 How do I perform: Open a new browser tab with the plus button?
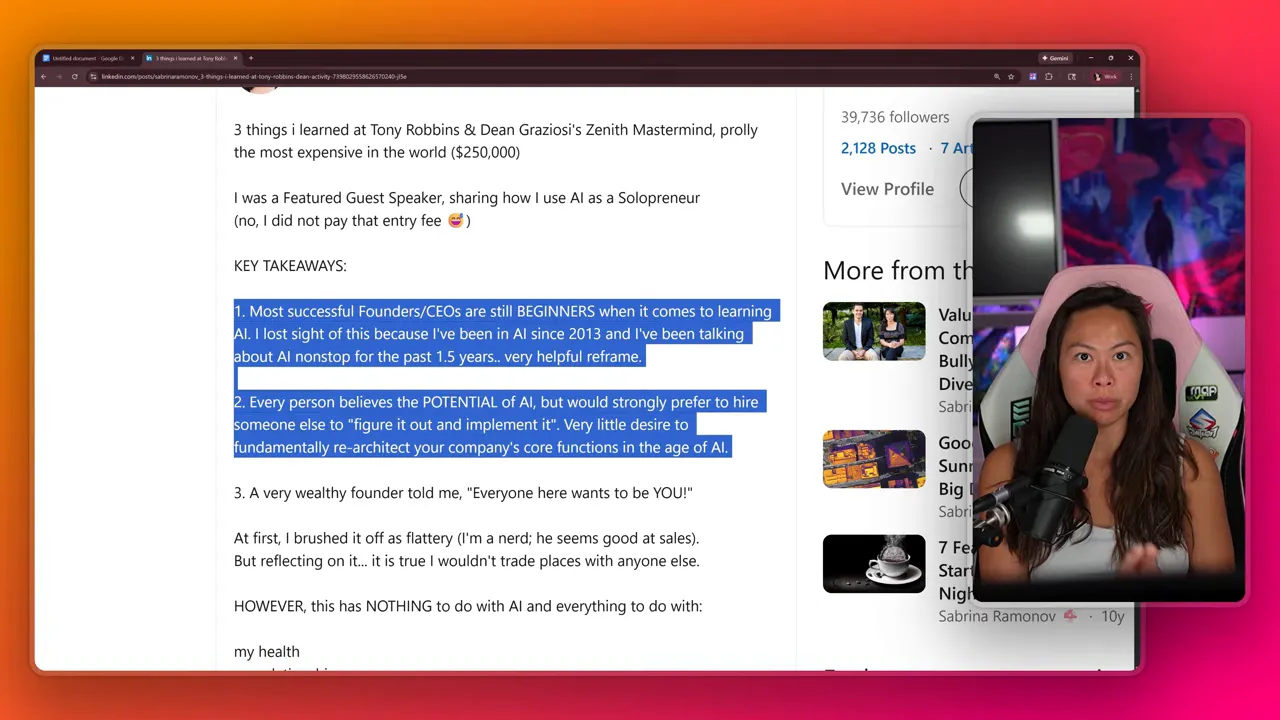250,58
